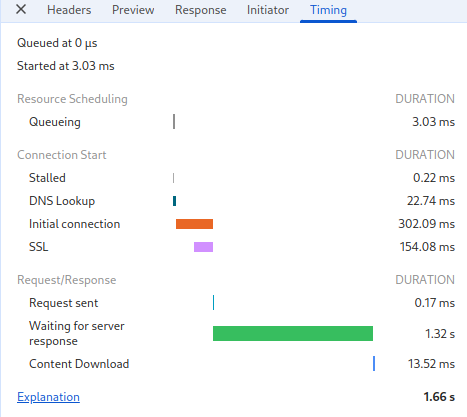Open the Preview tab
This screenshot has height=417, width=467.
coord(133,10)
